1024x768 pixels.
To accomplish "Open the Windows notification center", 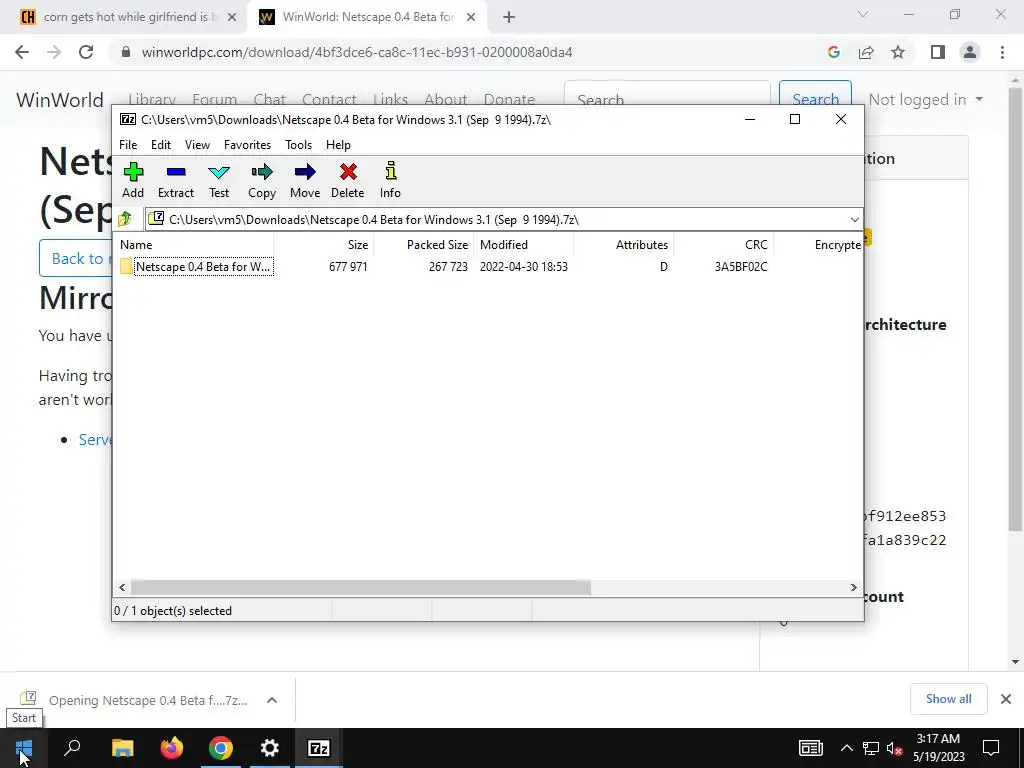I will pos(991,748).
